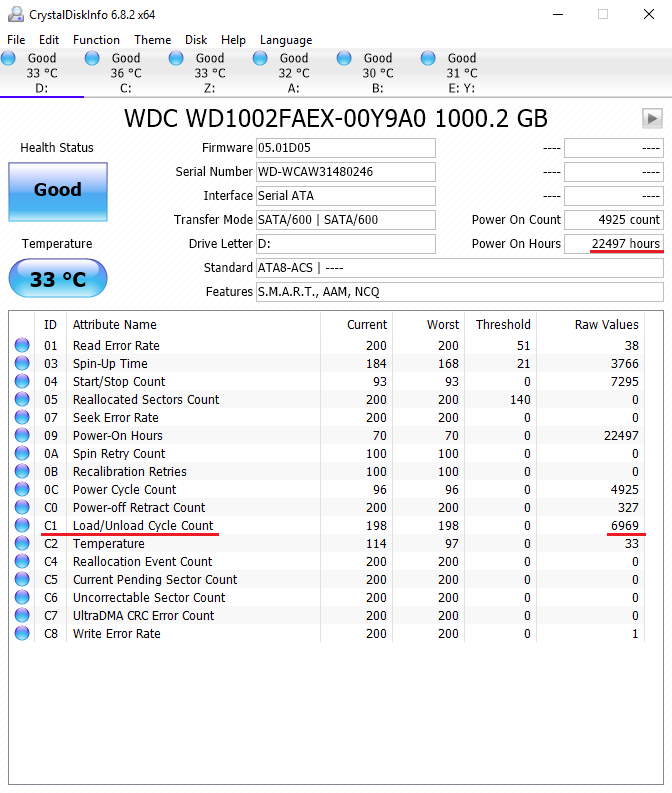The height and width of the screenshot is (793, 672).
Task: Click the 33 °C temperature button
Action: pyautogui.click(x=58, y=278)
